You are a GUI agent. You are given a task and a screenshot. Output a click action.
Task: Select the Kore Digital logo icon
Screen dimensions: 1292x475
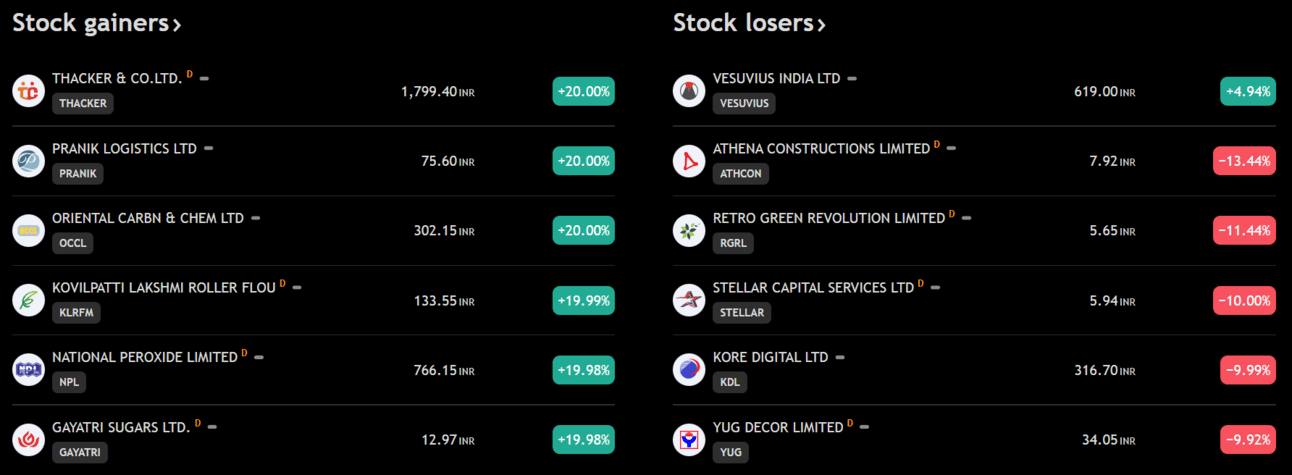pyautogui.click(x=689, y=370)
